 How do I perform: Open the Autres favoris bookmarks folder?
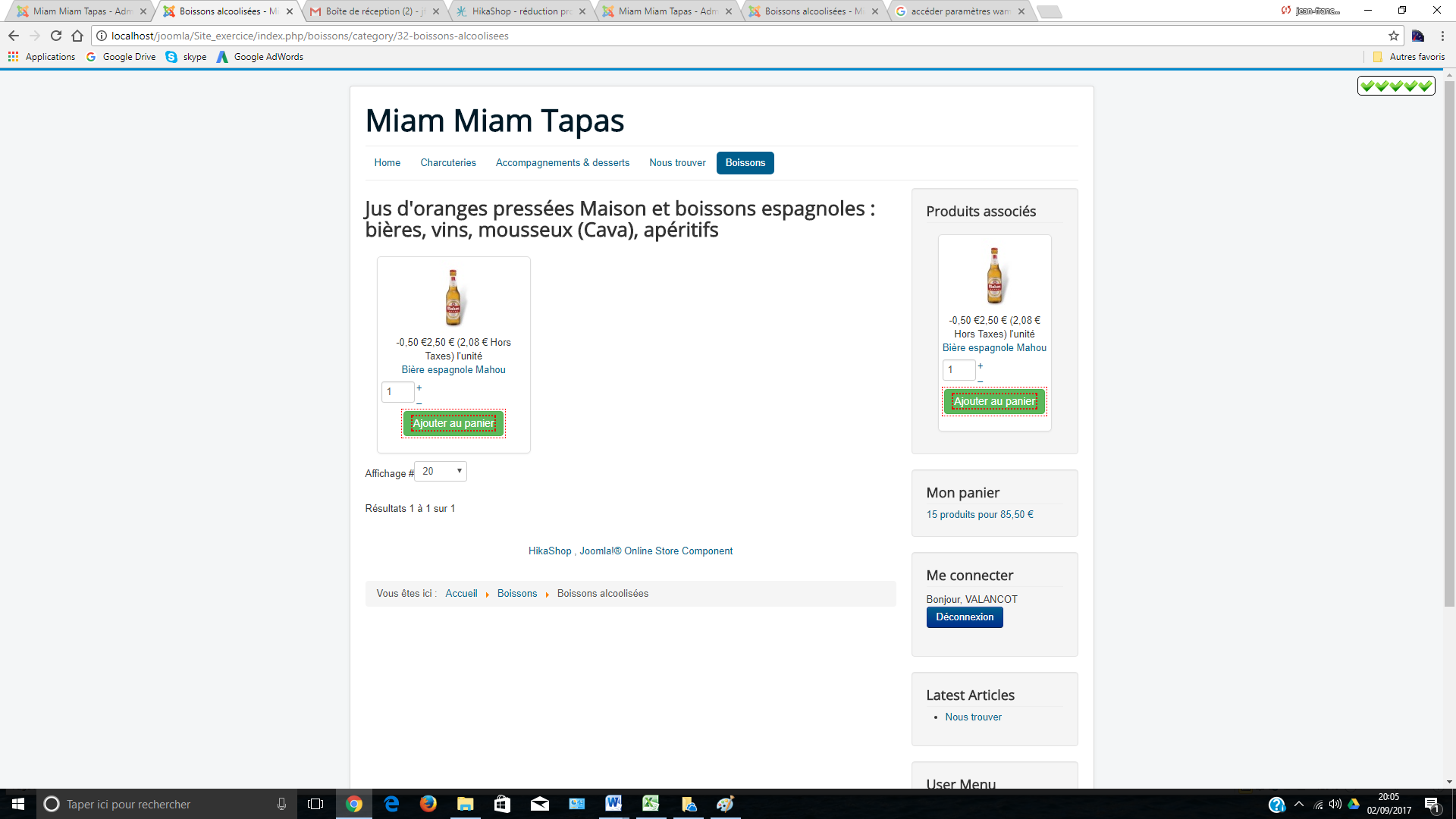click(x=1409, y=57)
